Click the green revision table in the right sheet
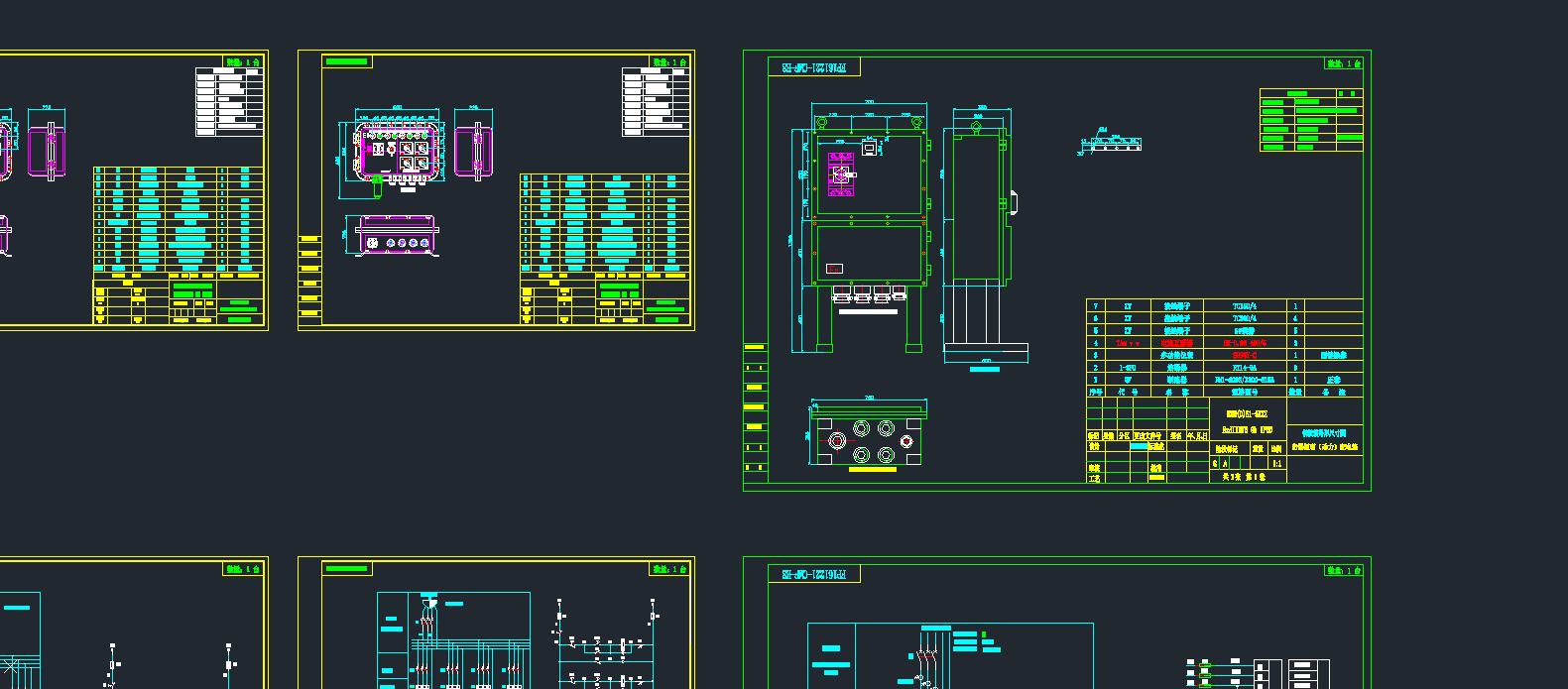This screenshot has width=1568, height=689. pyautogui.click(x=1311, y=120)
